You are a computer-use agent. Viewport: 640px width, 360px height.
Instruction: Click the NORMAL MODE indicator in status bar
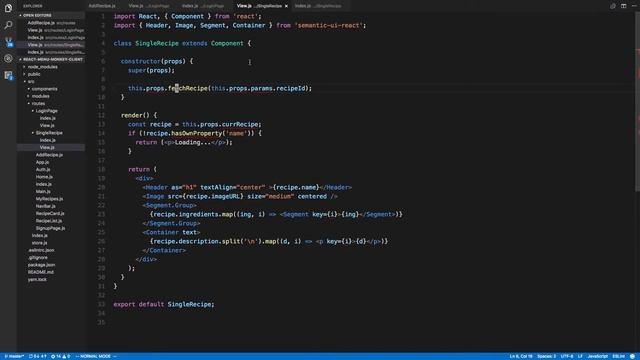pos(96,356)
